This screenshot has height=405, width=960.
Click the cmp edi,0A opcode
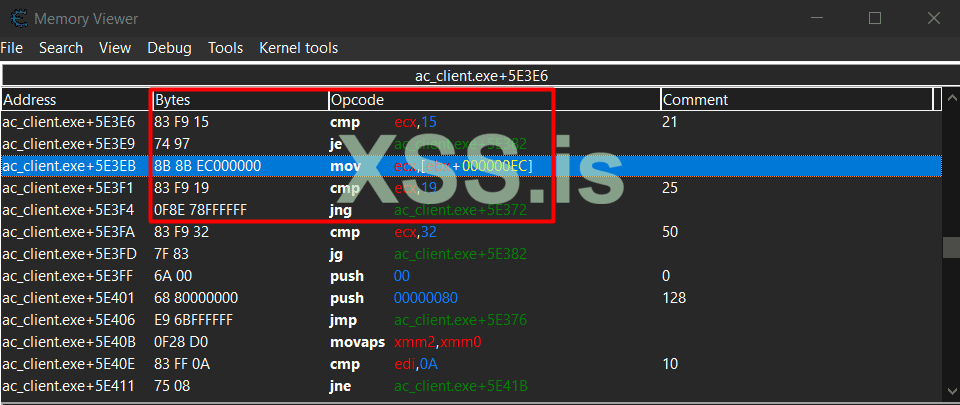[x=384, y=364]
